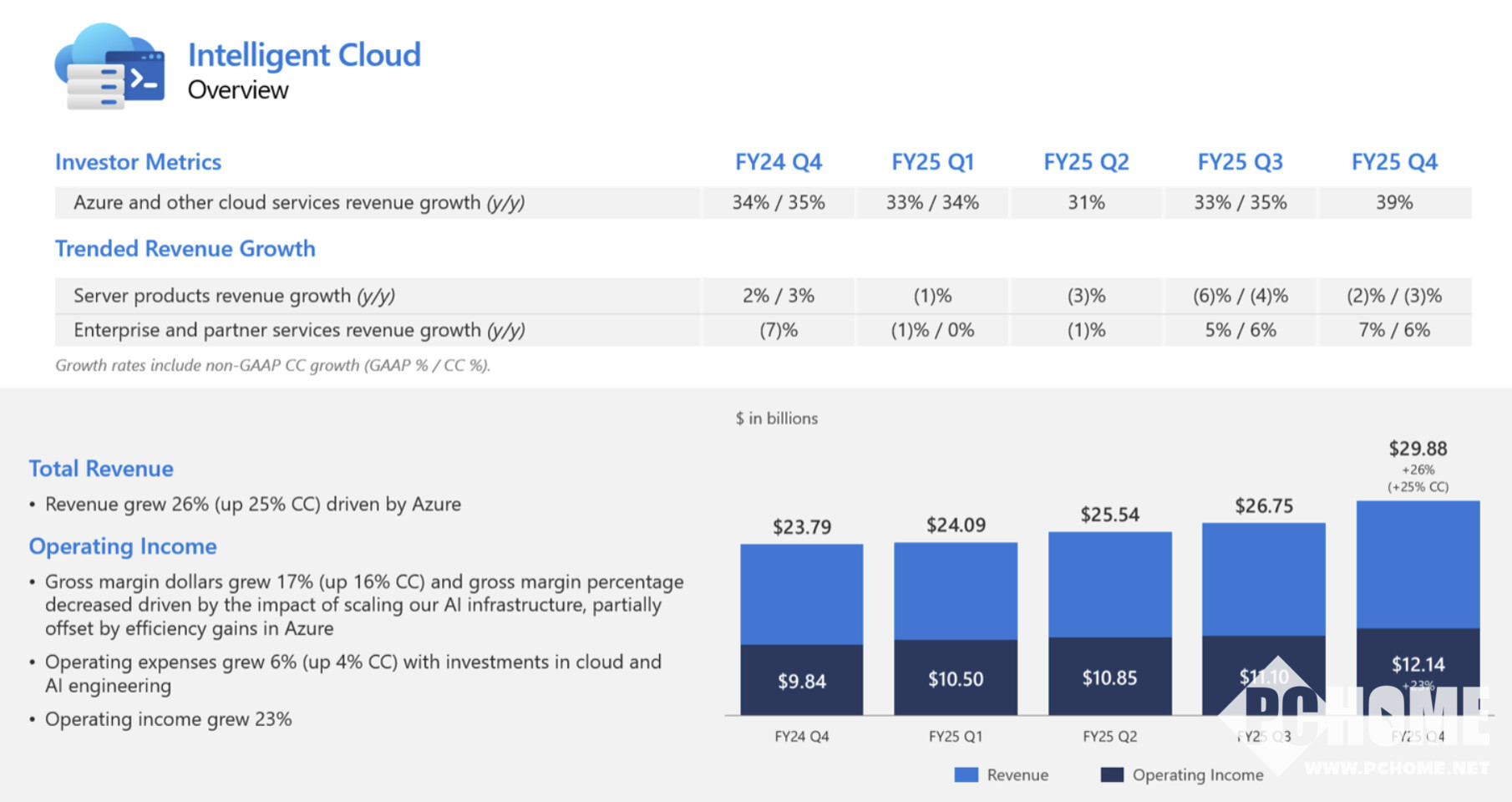Click Azure growth value 39%
Screen dimensions: 1512x802
pos(1394,203)
